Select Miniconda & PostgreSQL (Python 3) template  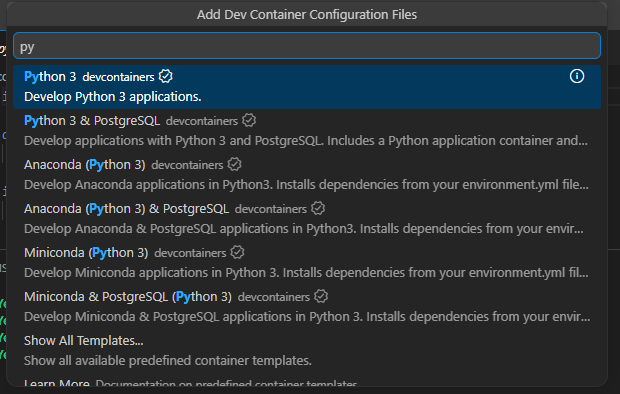(x=307, y=307)
